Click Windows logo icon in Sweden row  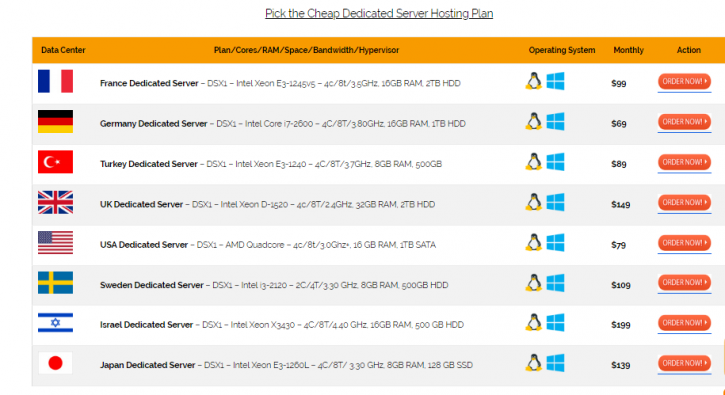point(555,283)
